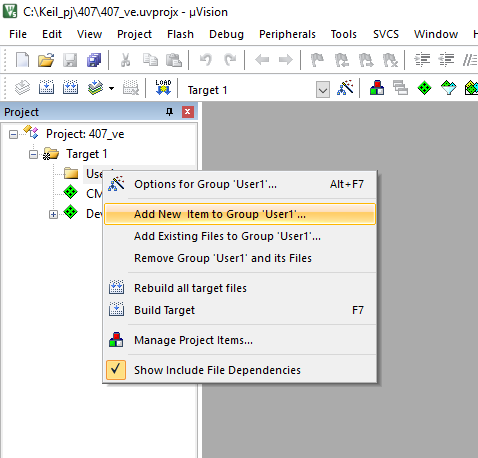Viewport: 478px width, 458px height.
Task: Open the Tools menu
Action: [343, 34]
